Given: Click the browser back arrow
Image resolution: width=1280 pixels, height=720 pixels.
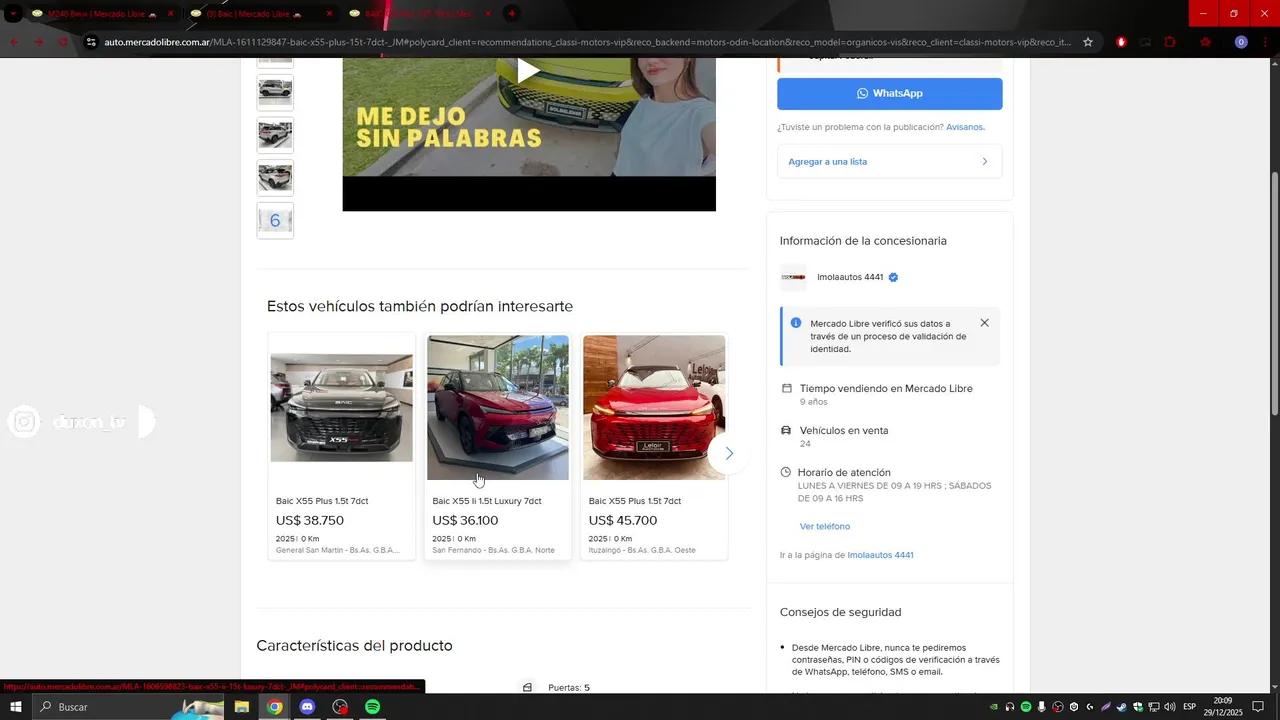Looking at the screenshot, I should [14, 42].
